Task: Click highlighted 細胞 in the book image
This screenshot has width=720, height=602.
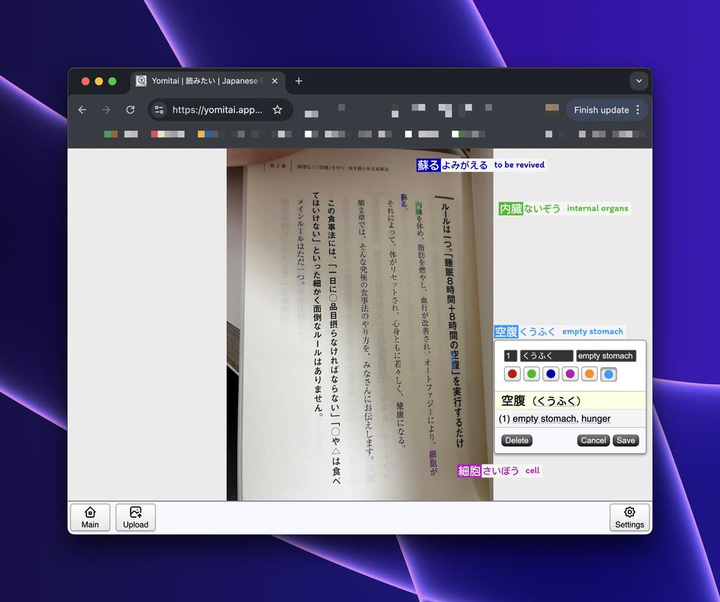Action: point(433,459)
